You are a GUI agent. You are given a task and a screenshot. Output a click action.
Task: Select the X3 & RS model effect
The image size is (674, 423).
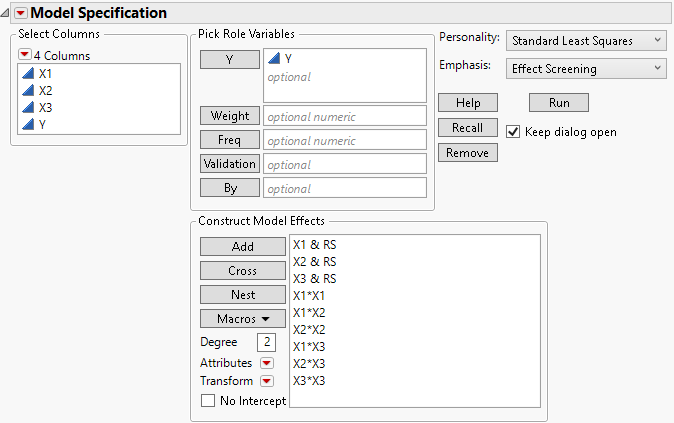[314, 278]
